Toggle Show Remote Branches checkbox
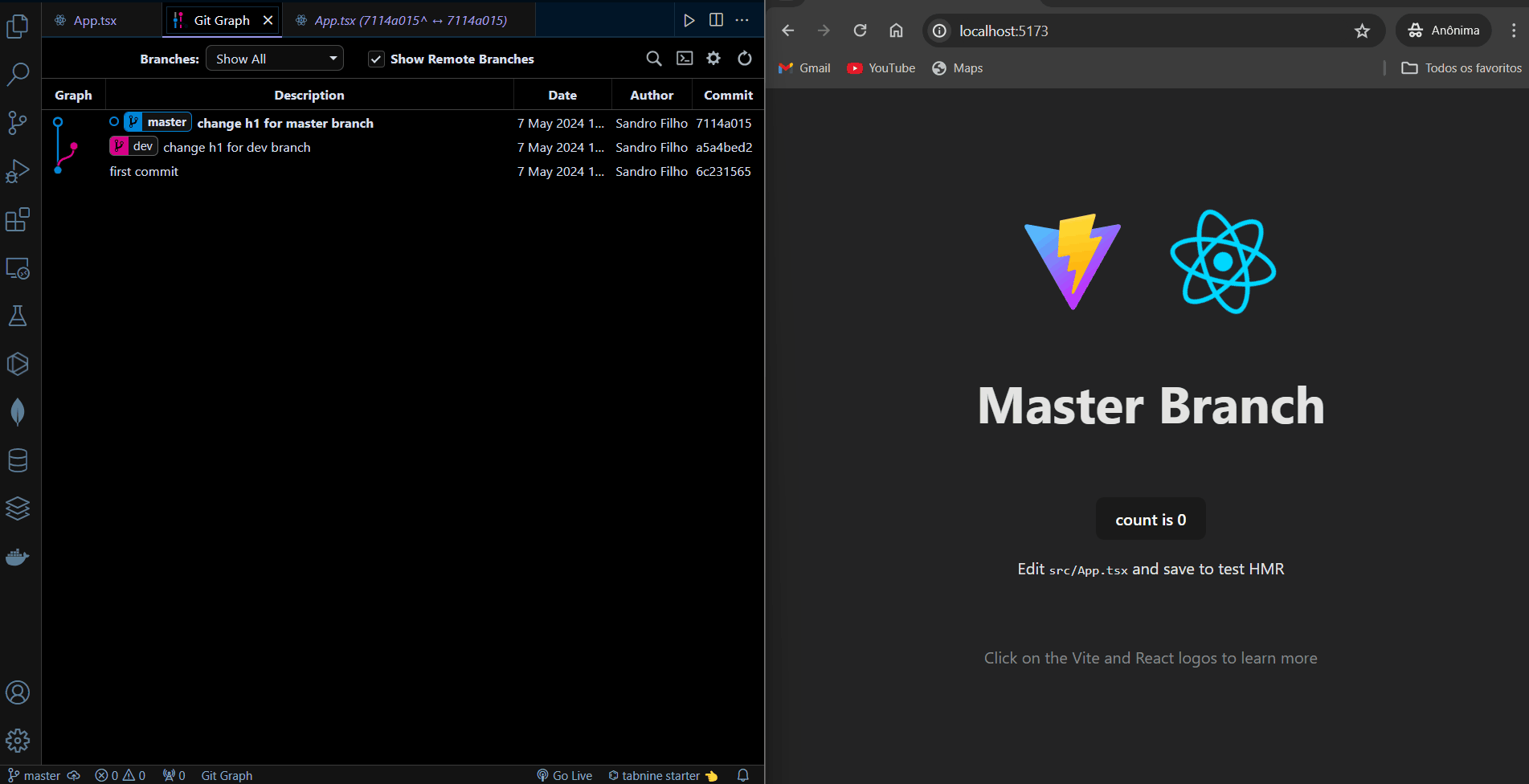 pos(376,59)
